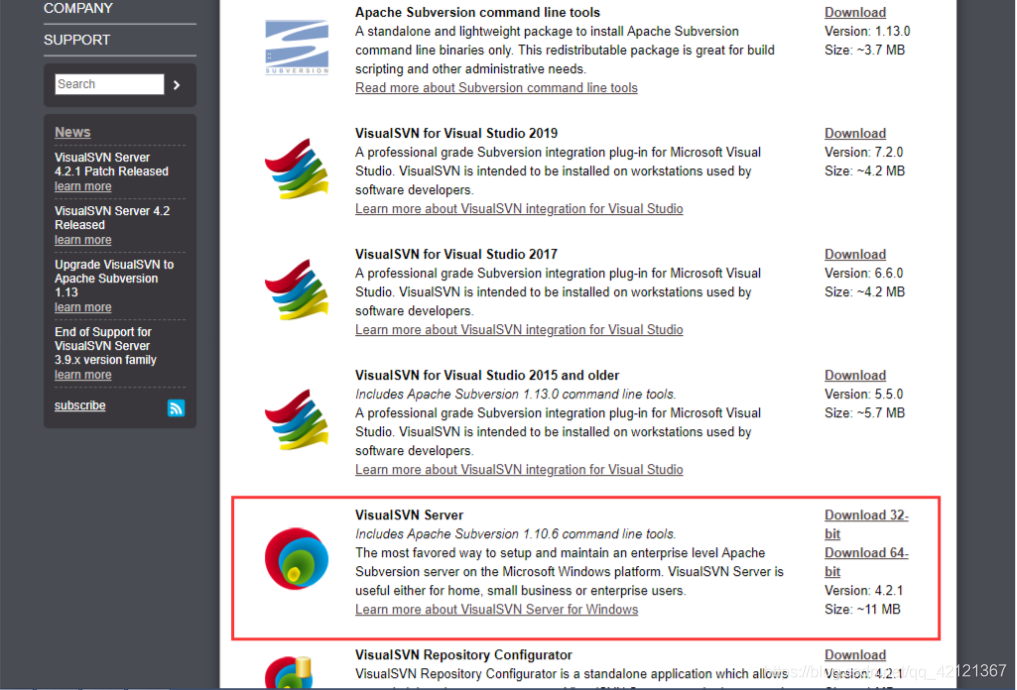This screenshot has width=1017, height=690.
Task: Click the VisualSVN for Visual Studio 2019 logo
Action: click(296, 169)
